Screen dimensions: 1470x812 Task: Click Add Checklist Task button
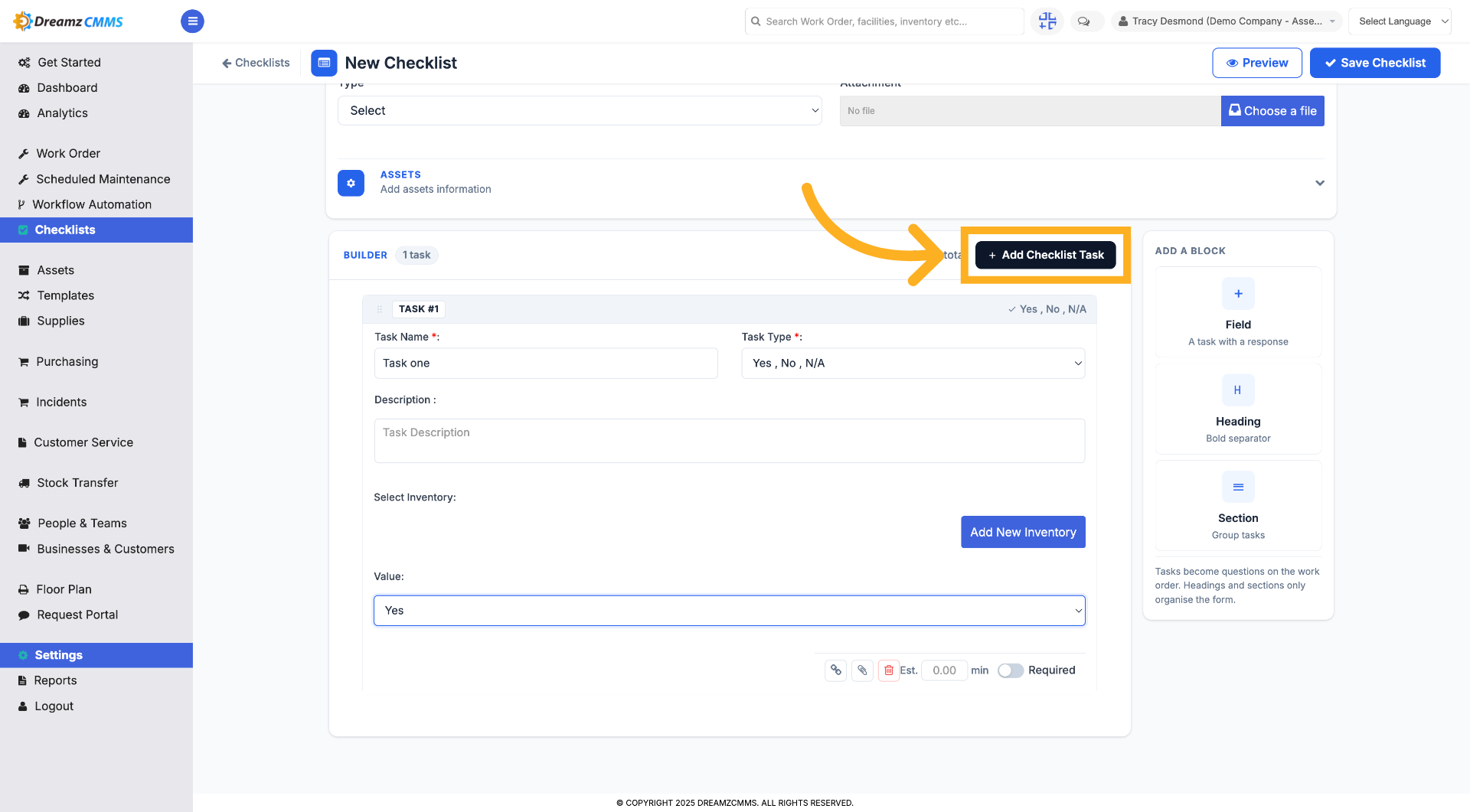point(1045,255)
